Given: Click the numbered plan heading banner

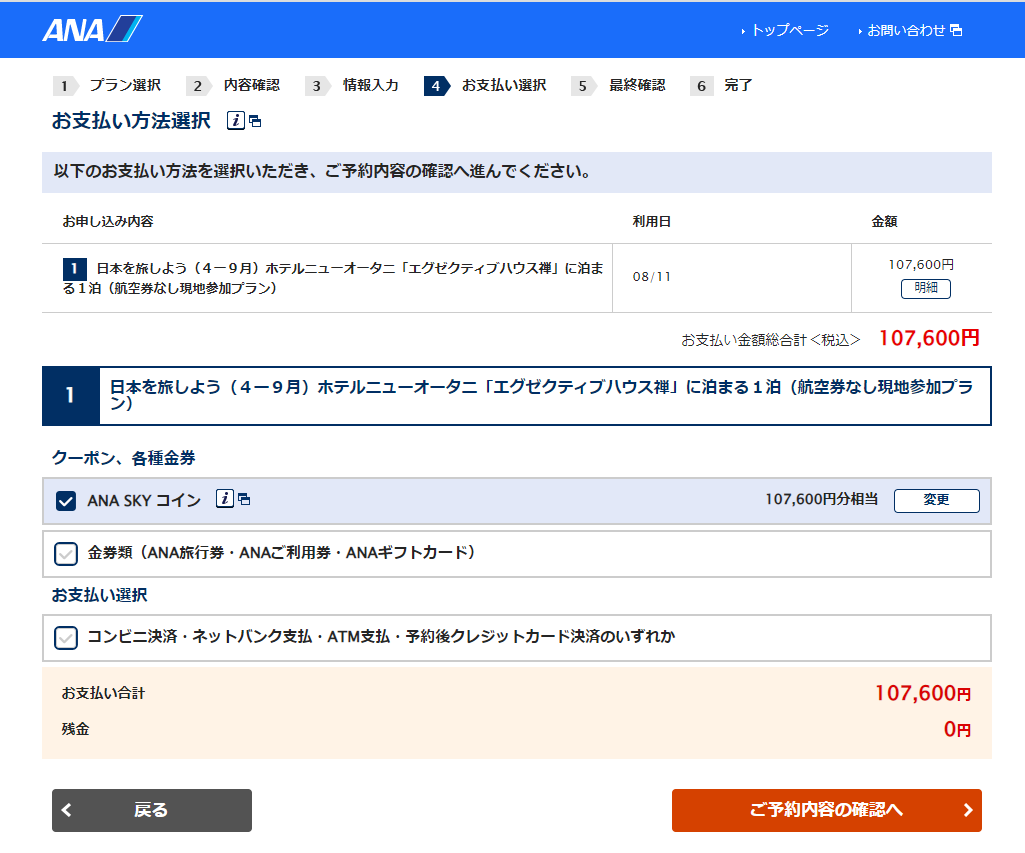Looking at the screenshot, I should pyautogui.click(x=516, y=396).
